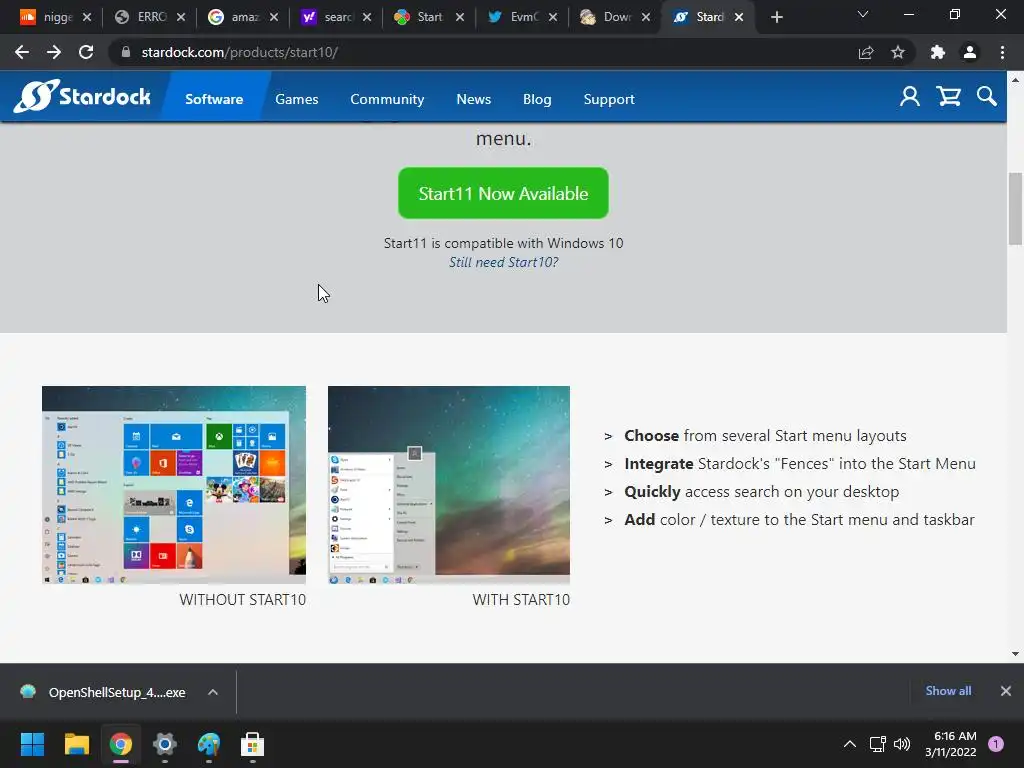This screenshot has height=768, width=1024.
Task: Open the Chrome three-dot menu
Action: click(1002, 52)
